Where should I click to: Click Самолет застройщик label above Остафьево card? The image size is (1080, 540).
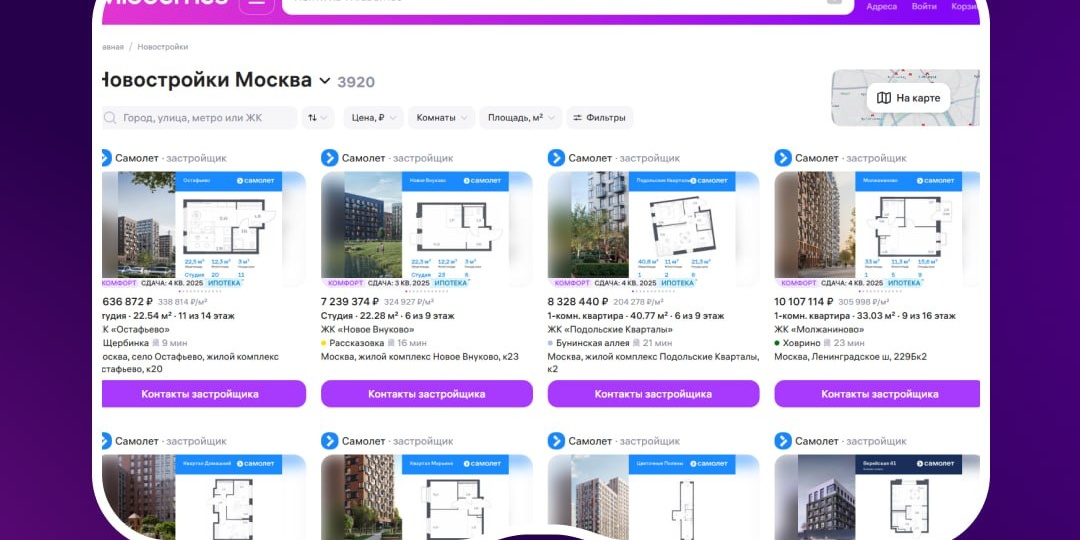coord(171,158)
